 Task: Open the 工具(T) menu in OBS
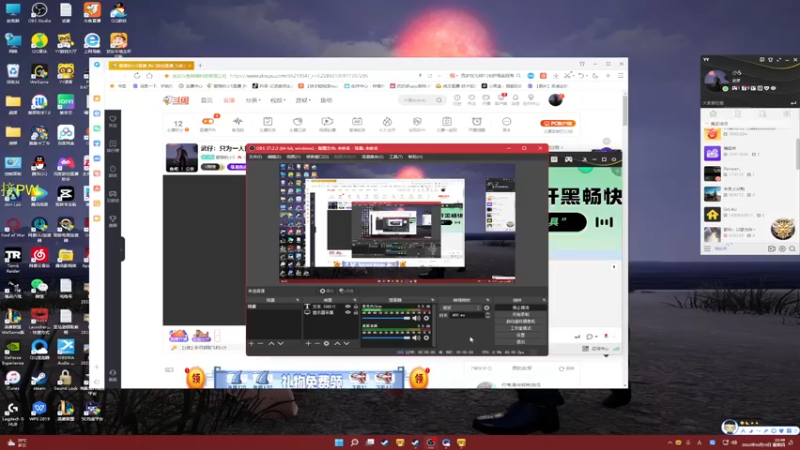coord(396,157)
